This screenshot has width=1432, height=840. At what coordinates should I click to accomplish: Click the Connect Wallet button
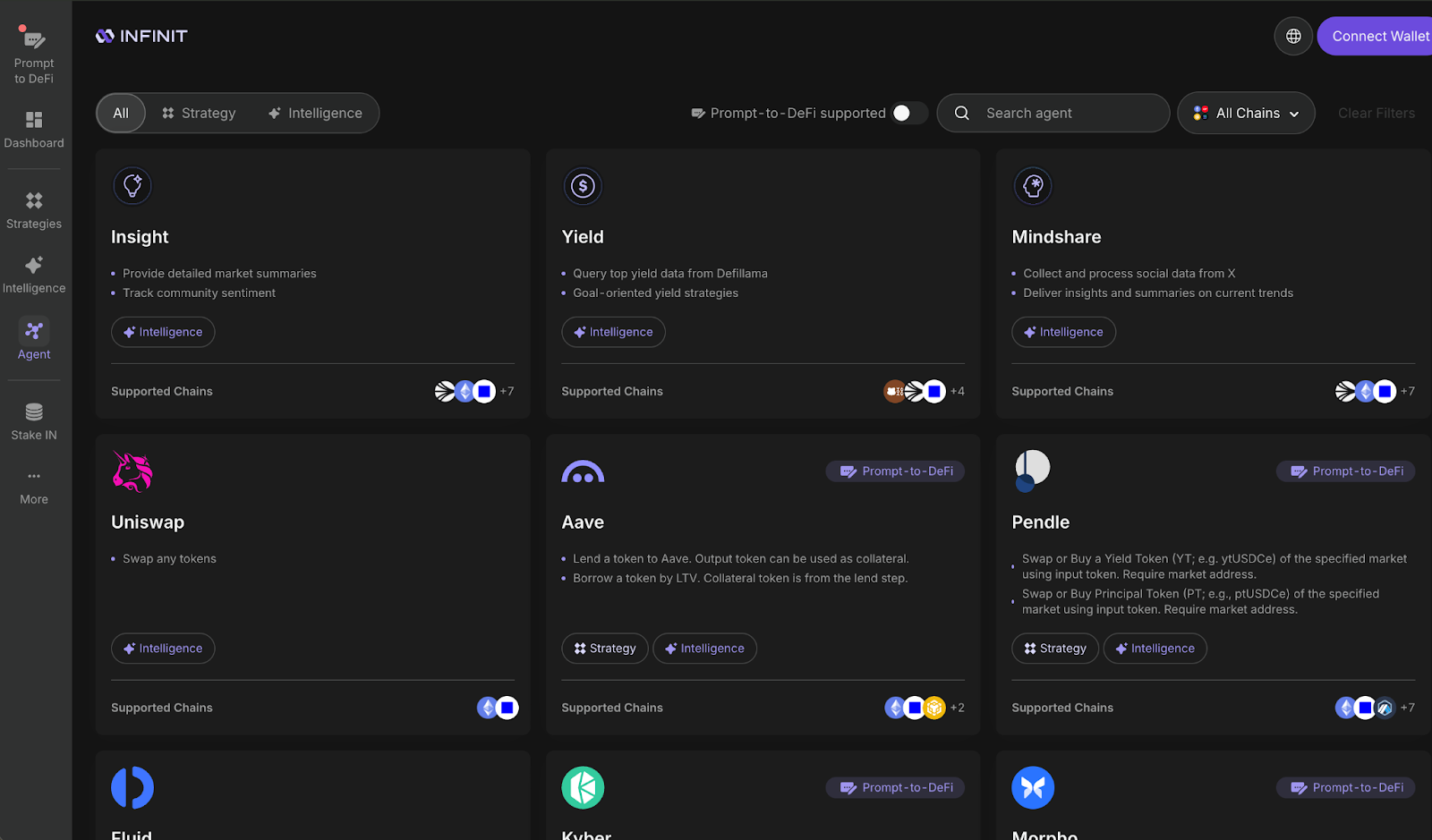pos(1376,37)
